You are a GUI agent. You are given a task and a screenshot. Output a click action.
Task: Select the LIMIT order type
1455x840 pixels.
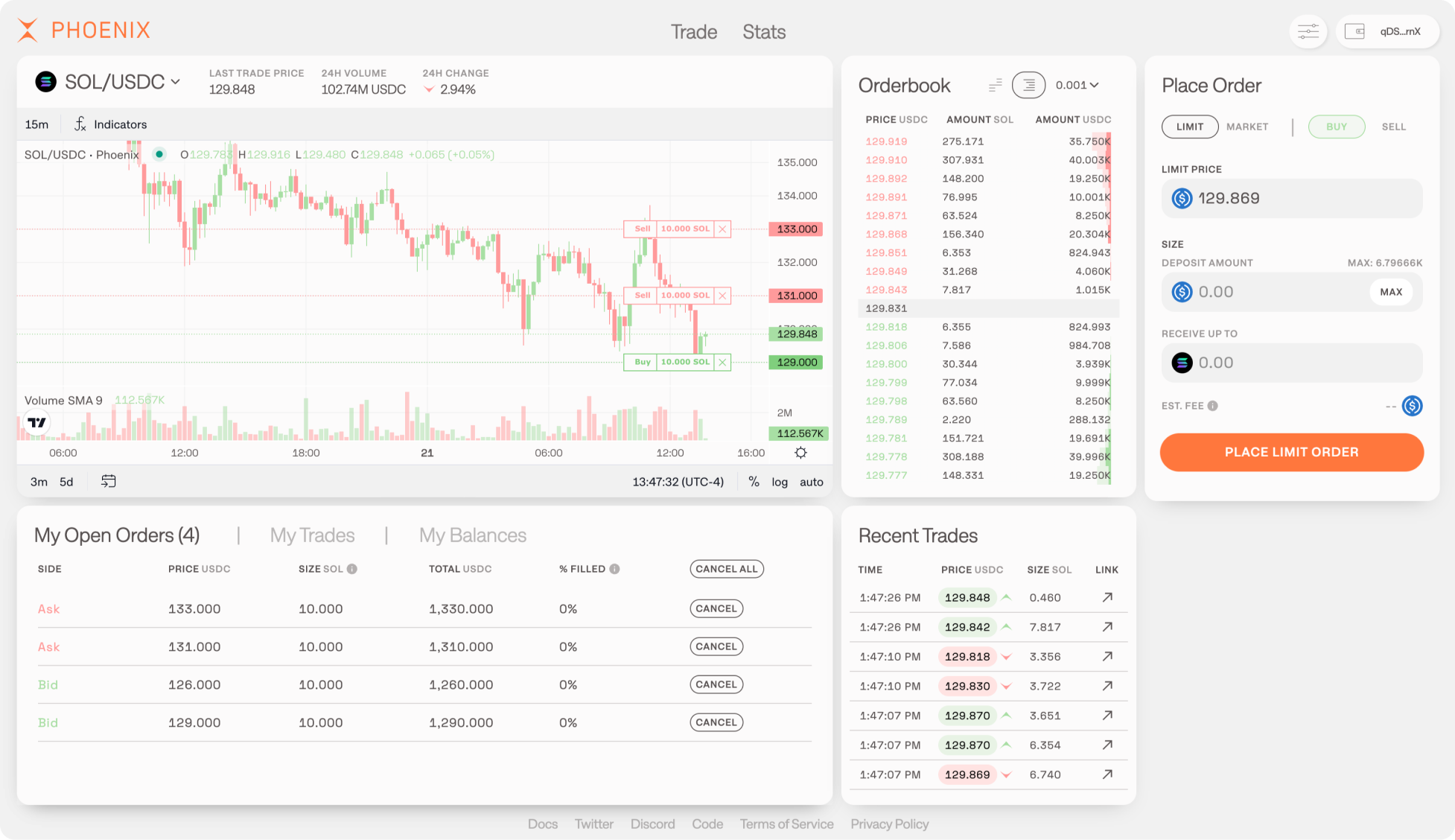pos(1190,127)
